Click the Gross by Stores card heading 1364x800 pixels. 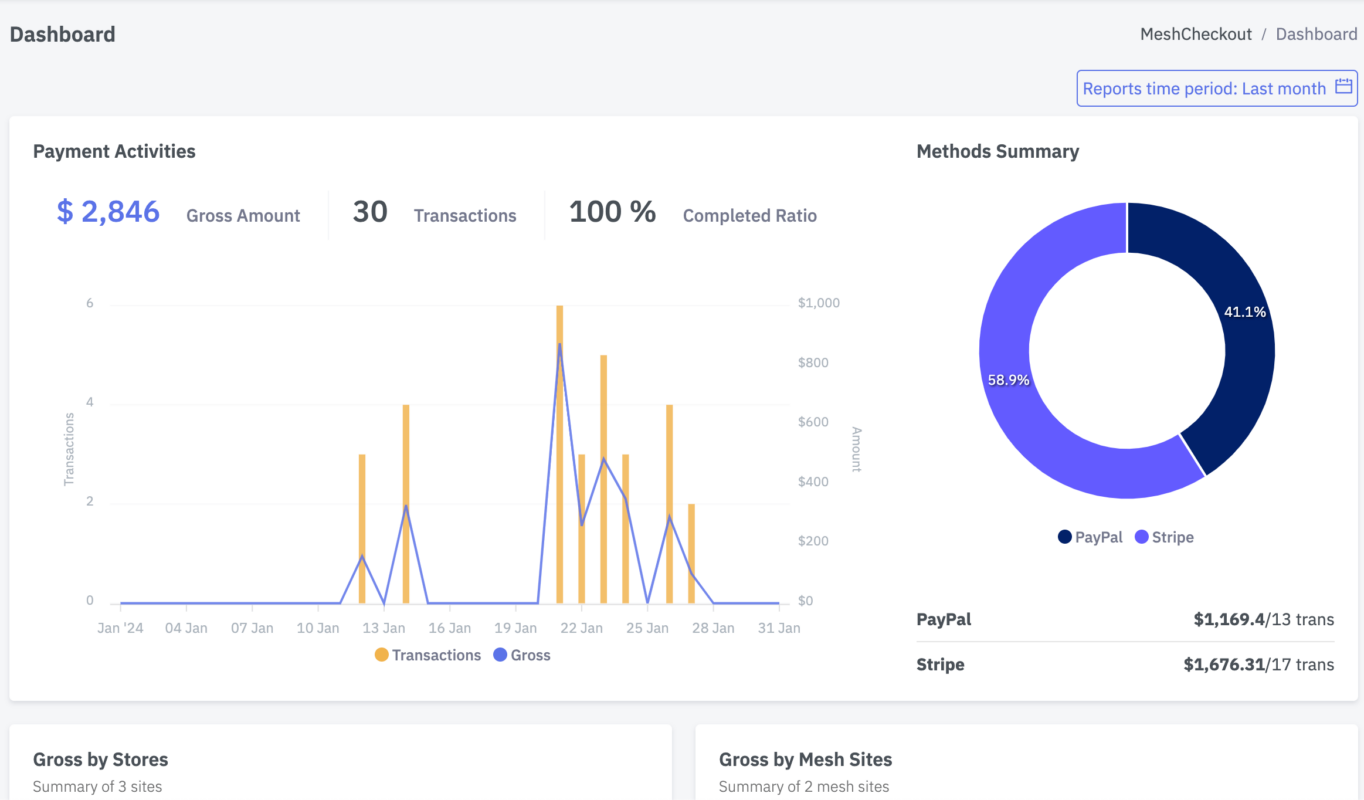click(x=100, y=760)
